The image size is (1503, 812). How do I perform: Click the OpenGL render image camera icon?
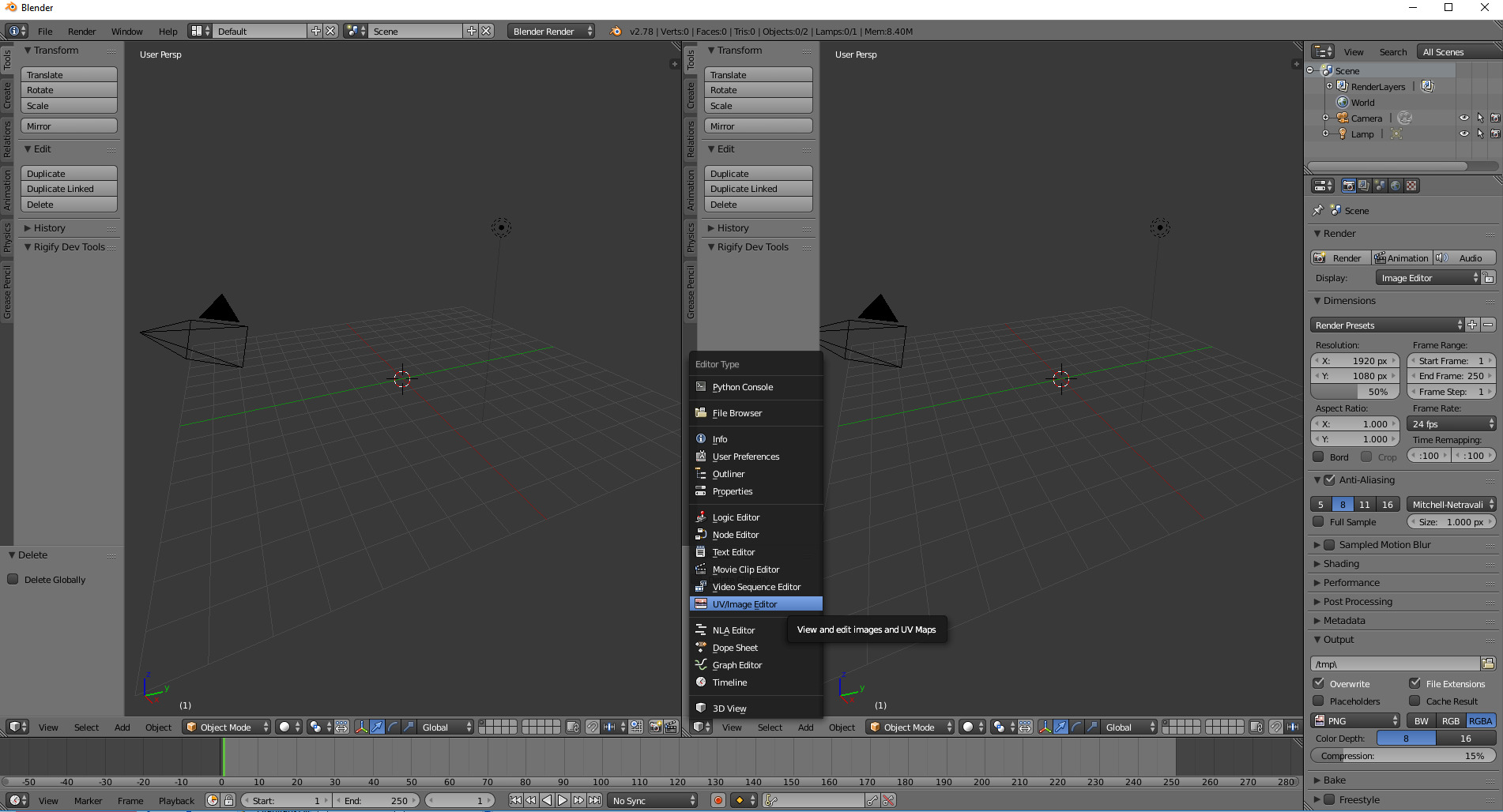point(655,727)
